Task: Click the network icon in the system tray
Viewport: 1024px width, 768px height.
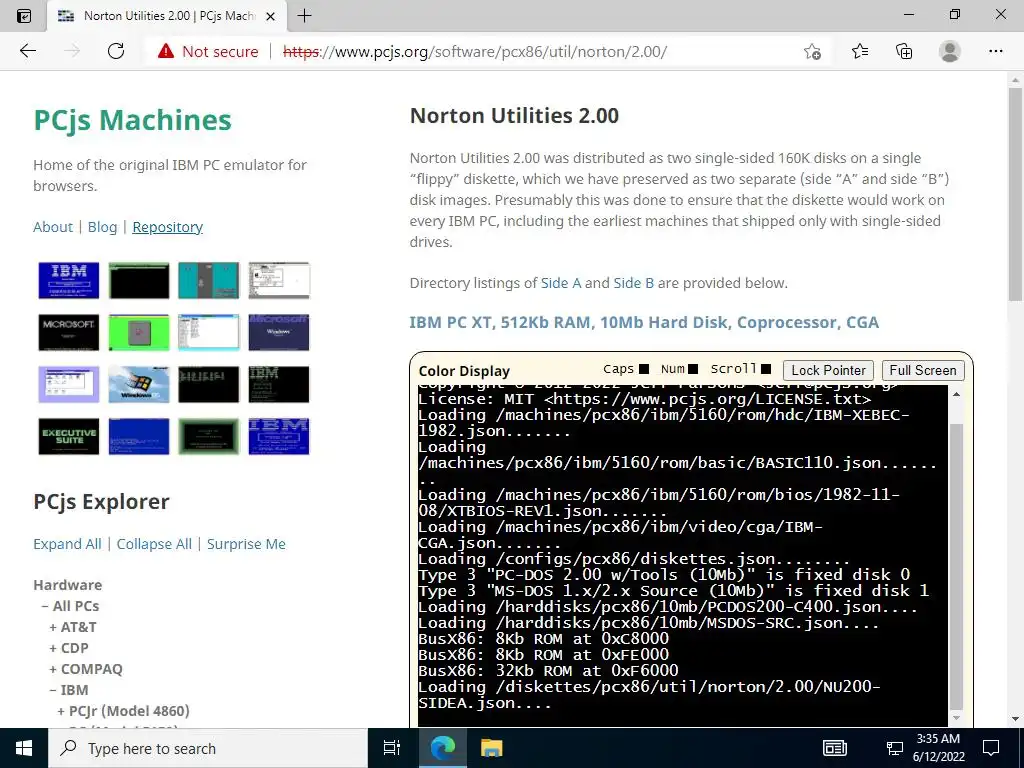Action: (894, 748)
